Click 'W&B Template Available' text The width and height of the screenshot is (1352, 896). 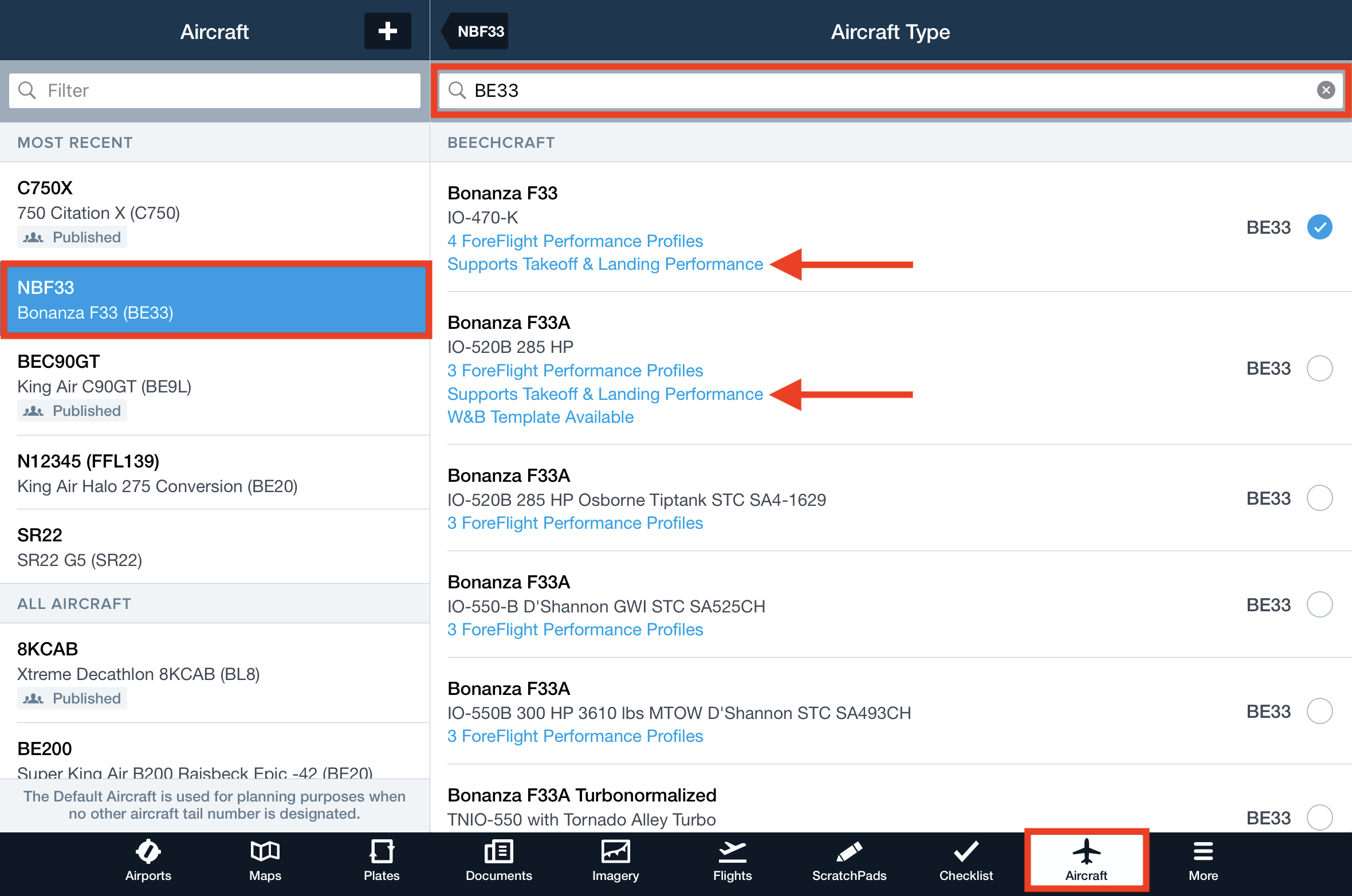pos(540,417)
